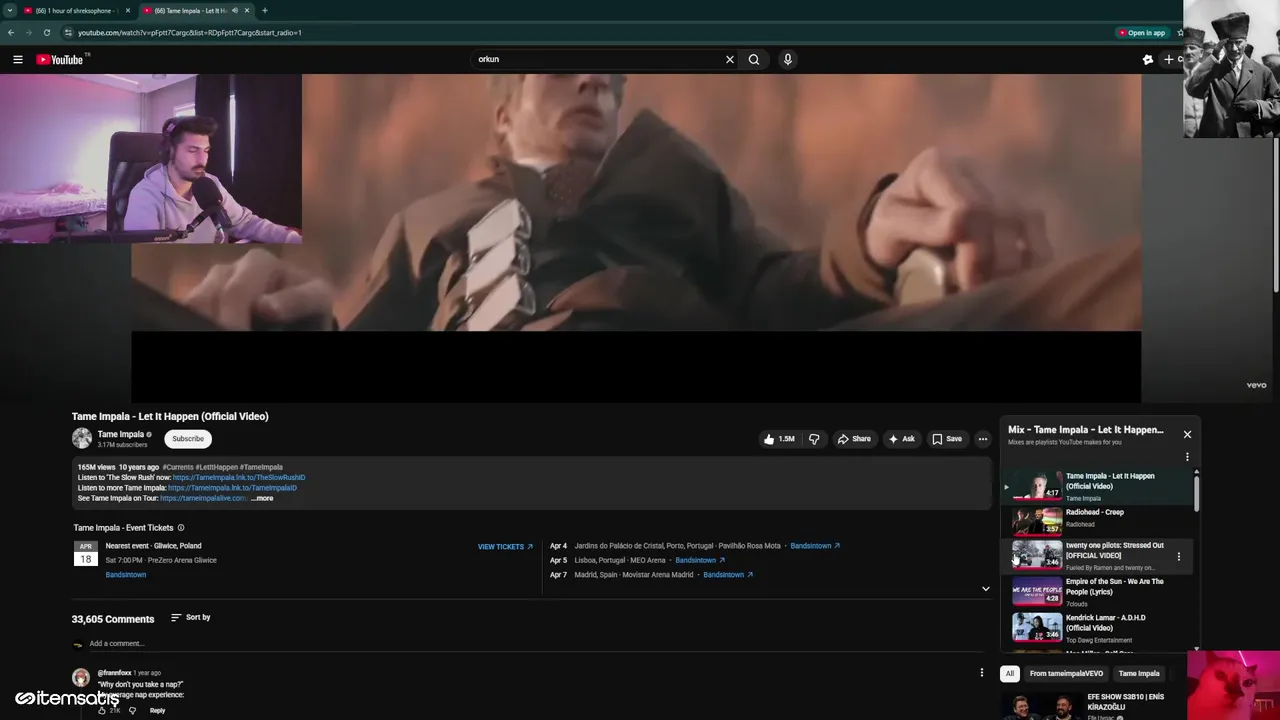Image resolution: width=1280 pixels, height=720 pixels.
Task: Reply to the @frannfoxx comment
Action: (x=157, y=711)
